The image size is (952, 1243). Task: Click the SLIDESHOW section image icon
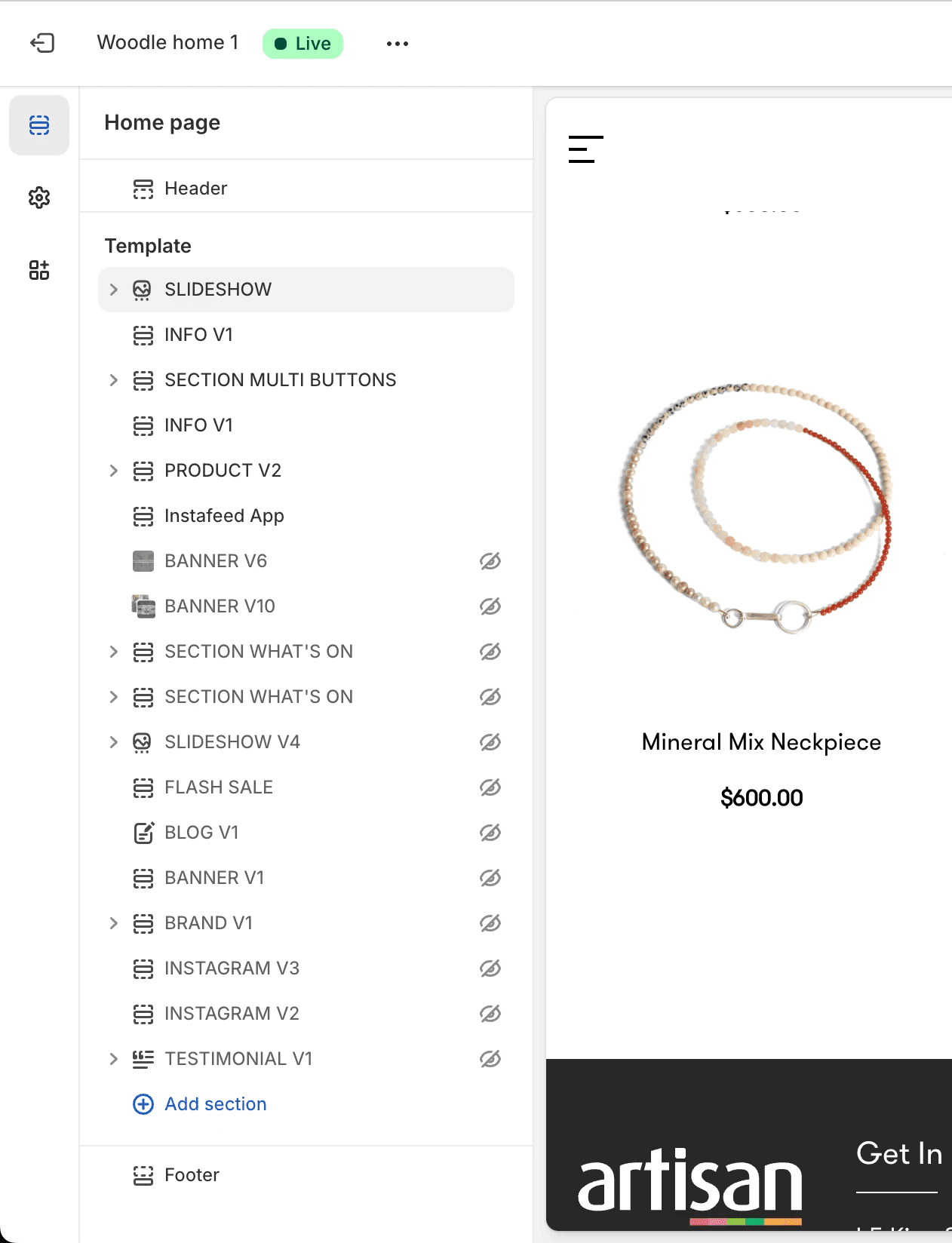pyautogui.click(x=142, y=290)
